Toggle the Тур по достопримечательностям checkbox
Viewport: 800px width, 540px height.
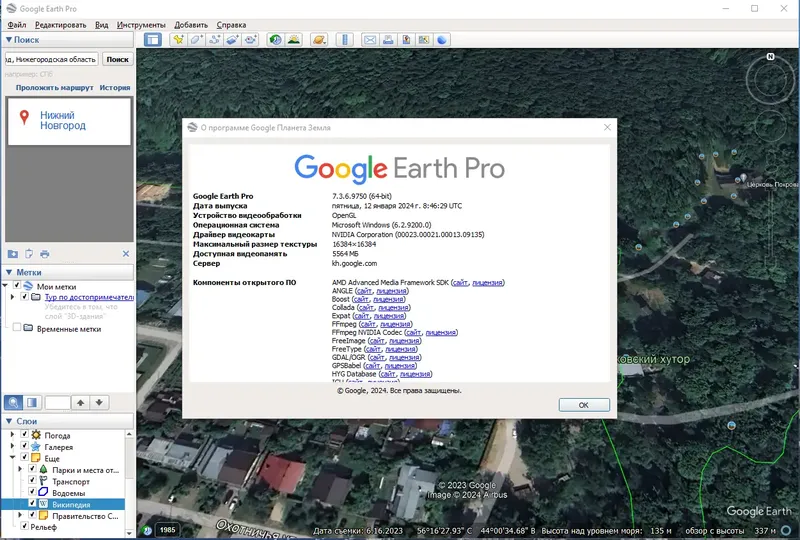point(24,297)
